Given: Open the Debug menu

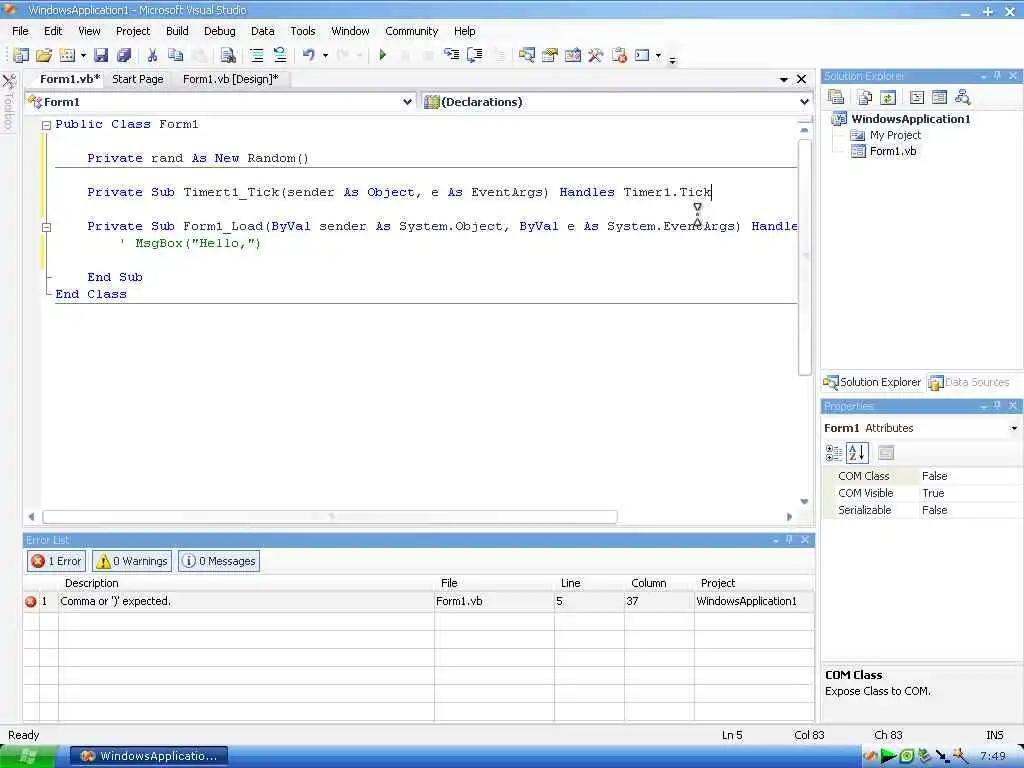Looking at the screenshot, I should pos(219,31).
